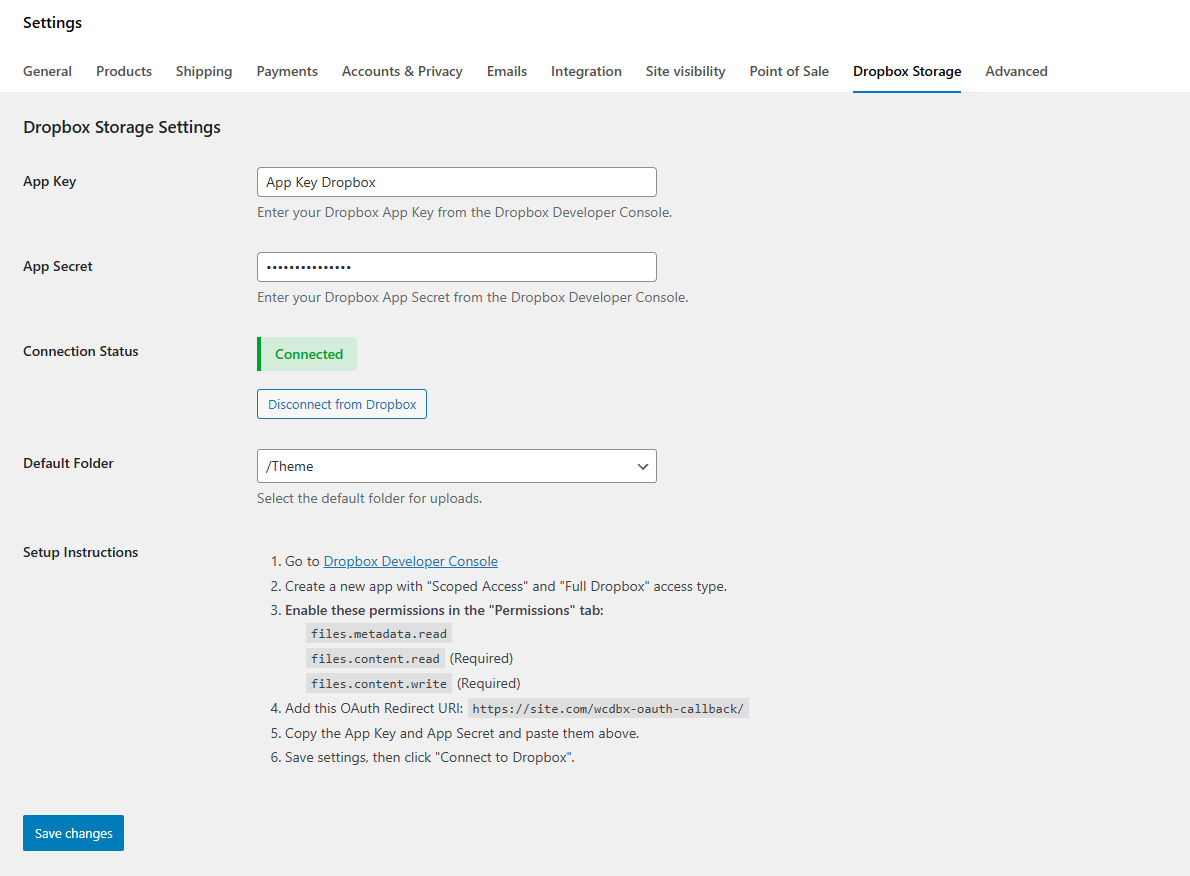Viewport: 1190px width, 876px height.
Task: Click the Save changes button
Action: tap(73, 833)
